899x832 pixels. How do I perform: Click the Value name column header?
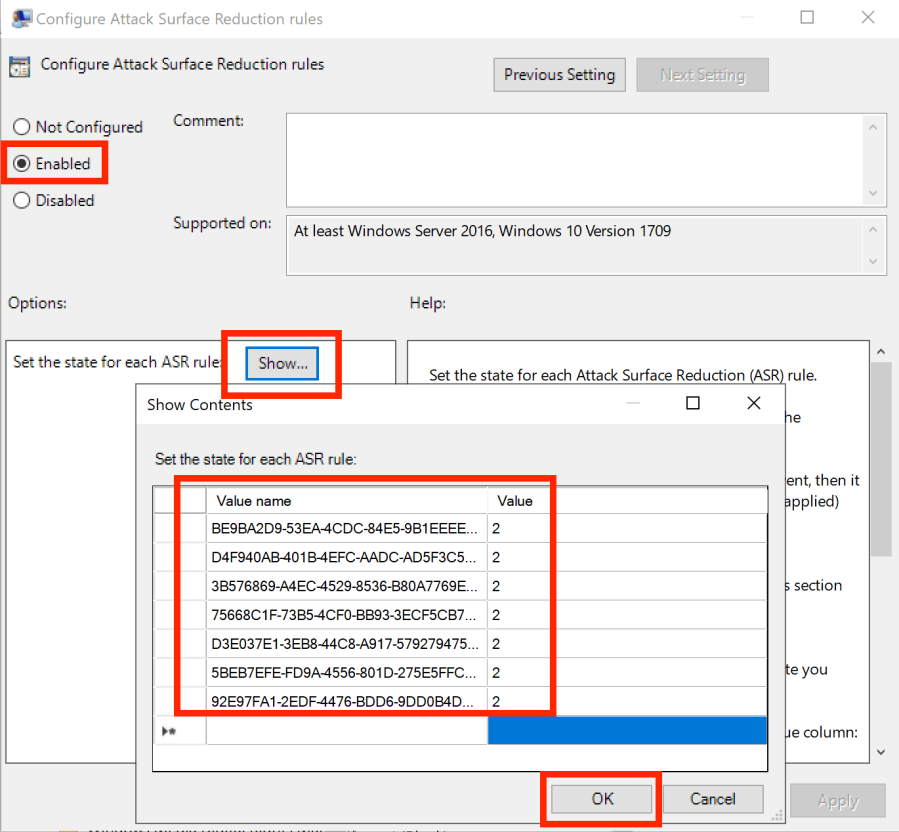coord(347,501)
